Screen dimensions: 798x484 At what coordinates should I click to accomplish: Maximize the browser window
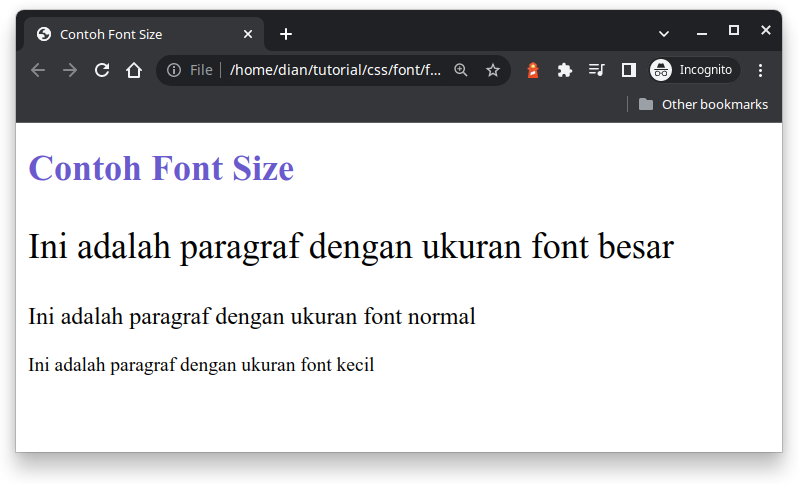pyautogui.click(x=734, y=31)
